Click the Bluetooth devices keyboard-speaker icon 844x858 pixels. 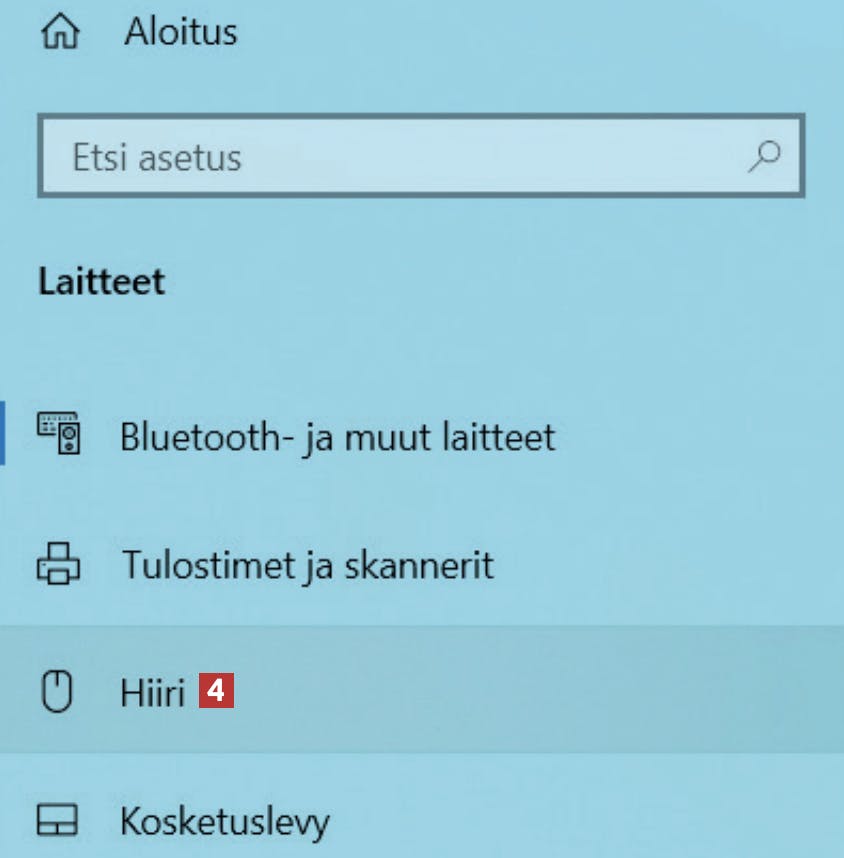point(59,433)
